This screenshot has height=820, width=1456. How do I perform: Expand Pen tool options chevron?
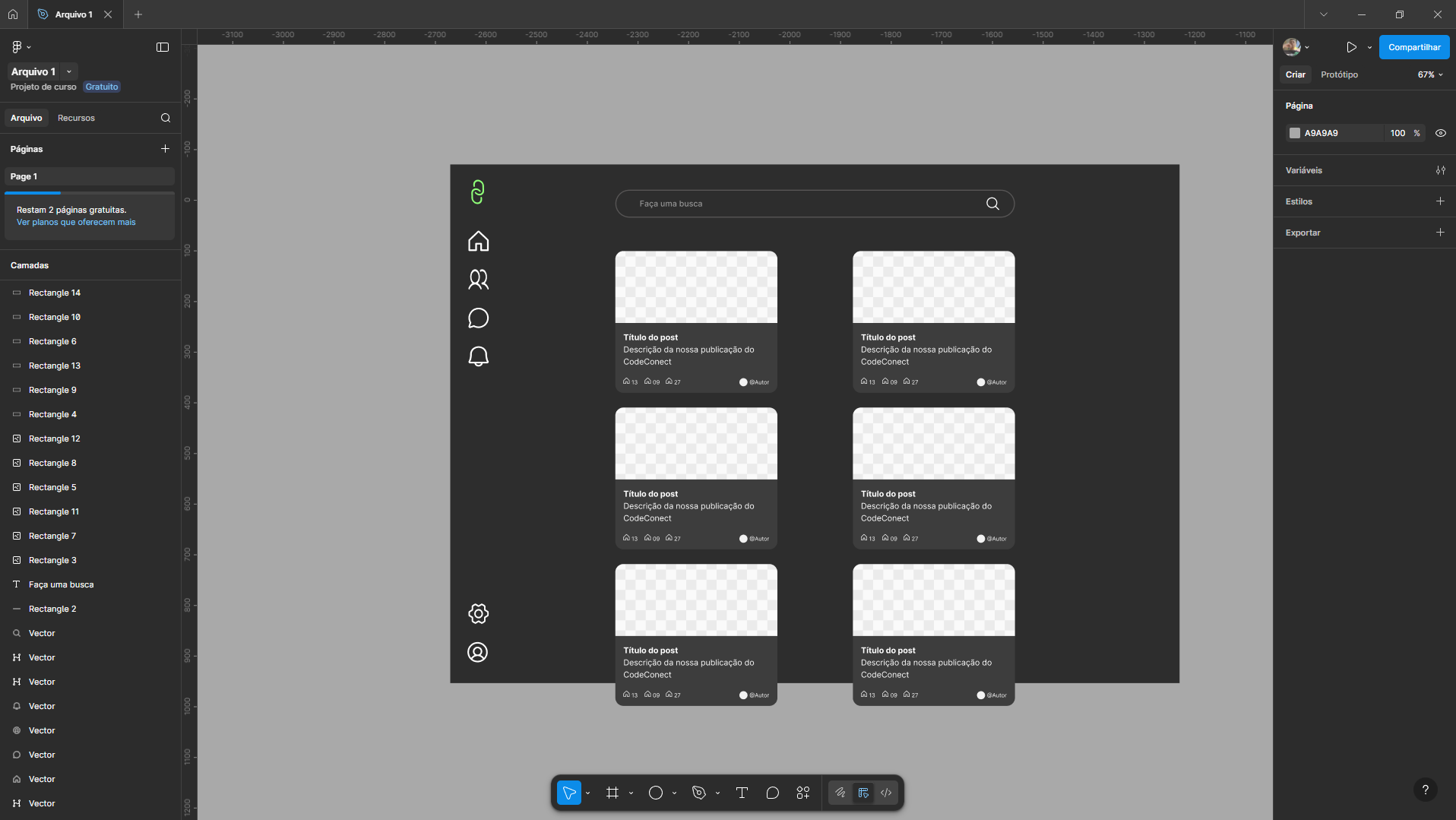[717, 793]
